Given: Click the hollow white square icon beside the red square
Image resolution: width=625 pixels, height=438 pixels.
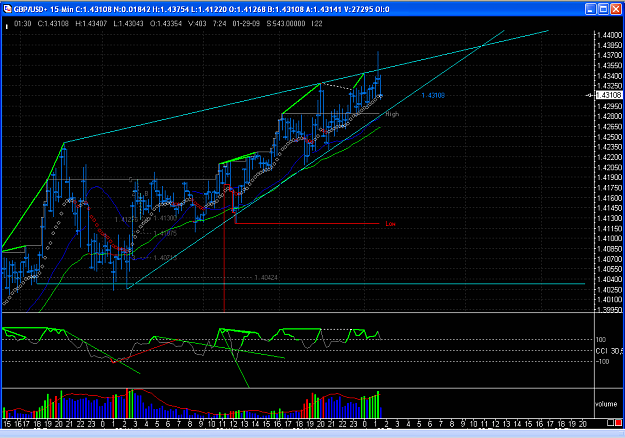Looking at the screenshot, I should 610,423.
